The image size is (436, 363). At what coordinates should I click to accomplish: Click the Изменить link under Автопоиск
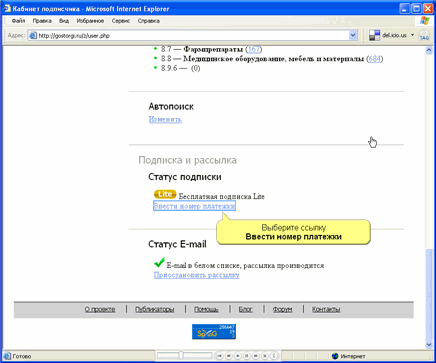pyautogui.click(x=165, y=119)
